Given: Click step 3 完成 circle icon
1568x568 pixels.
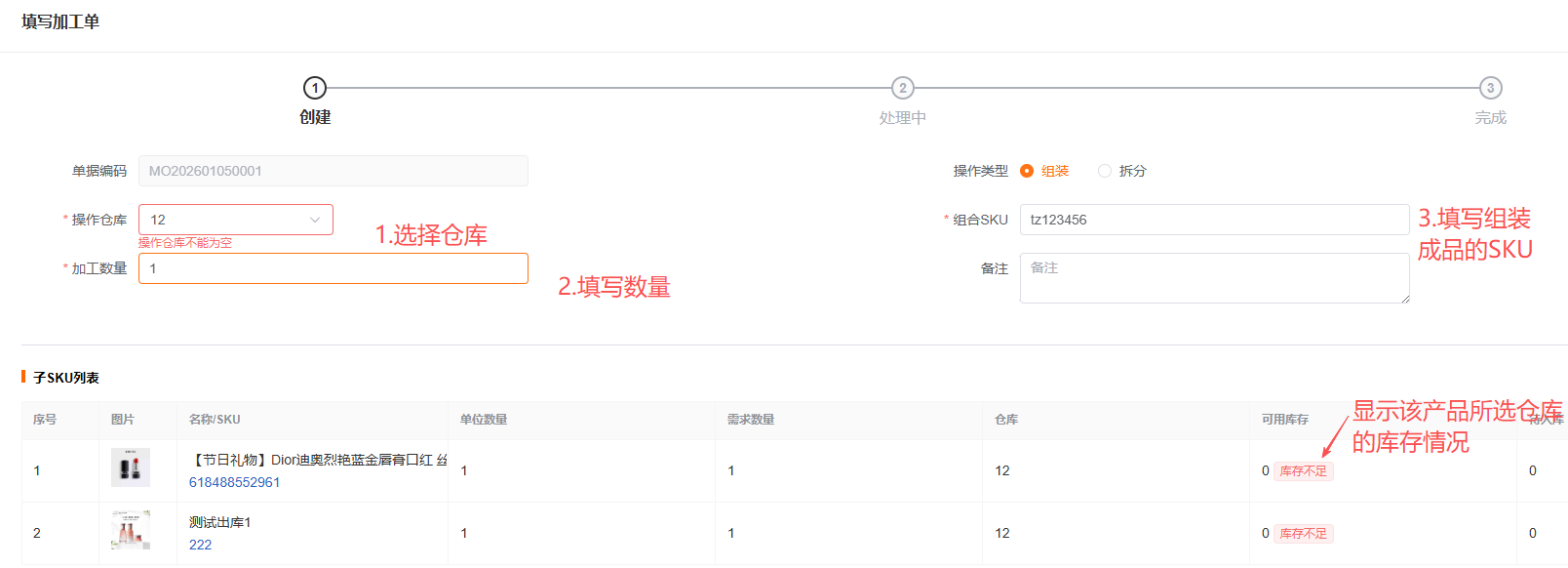Looking at the screenshot, I should point(1490,88).
